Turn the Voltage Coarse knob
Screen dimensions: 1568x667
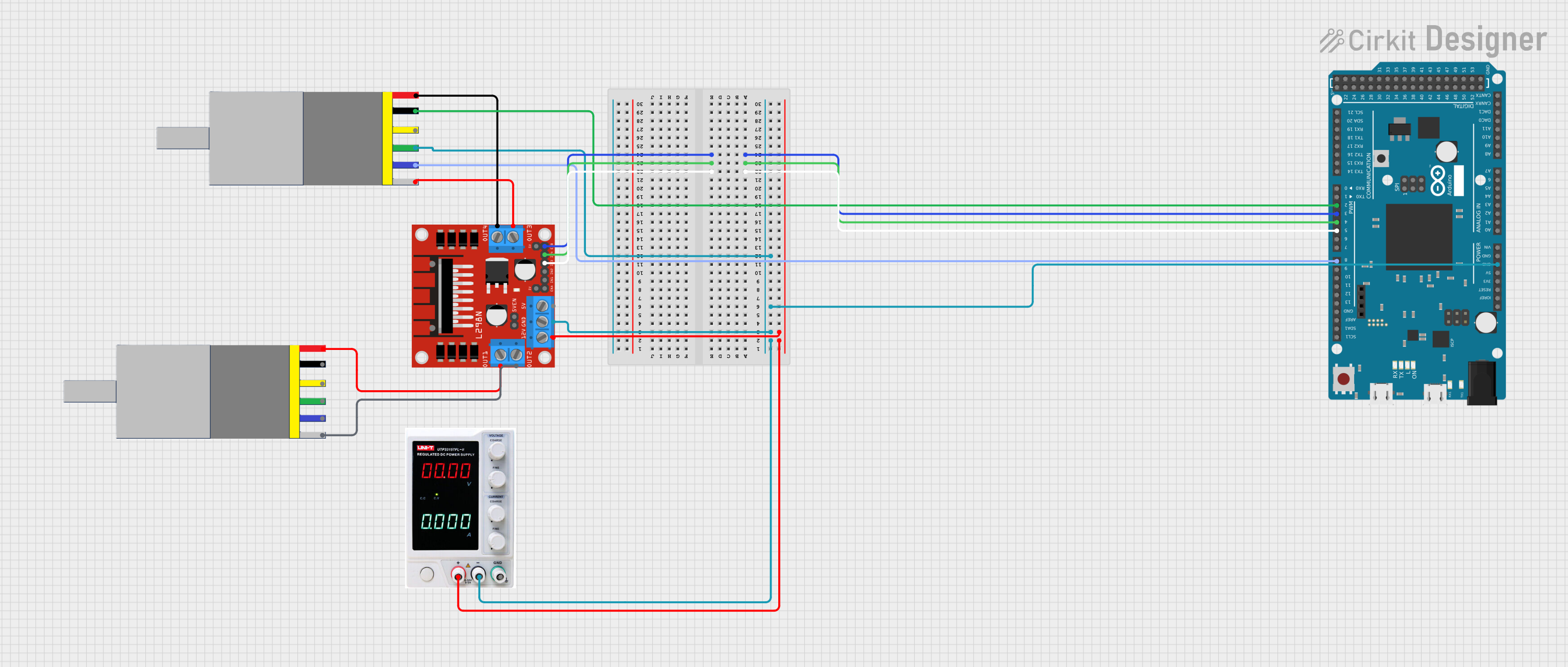[x=497, y=451]
